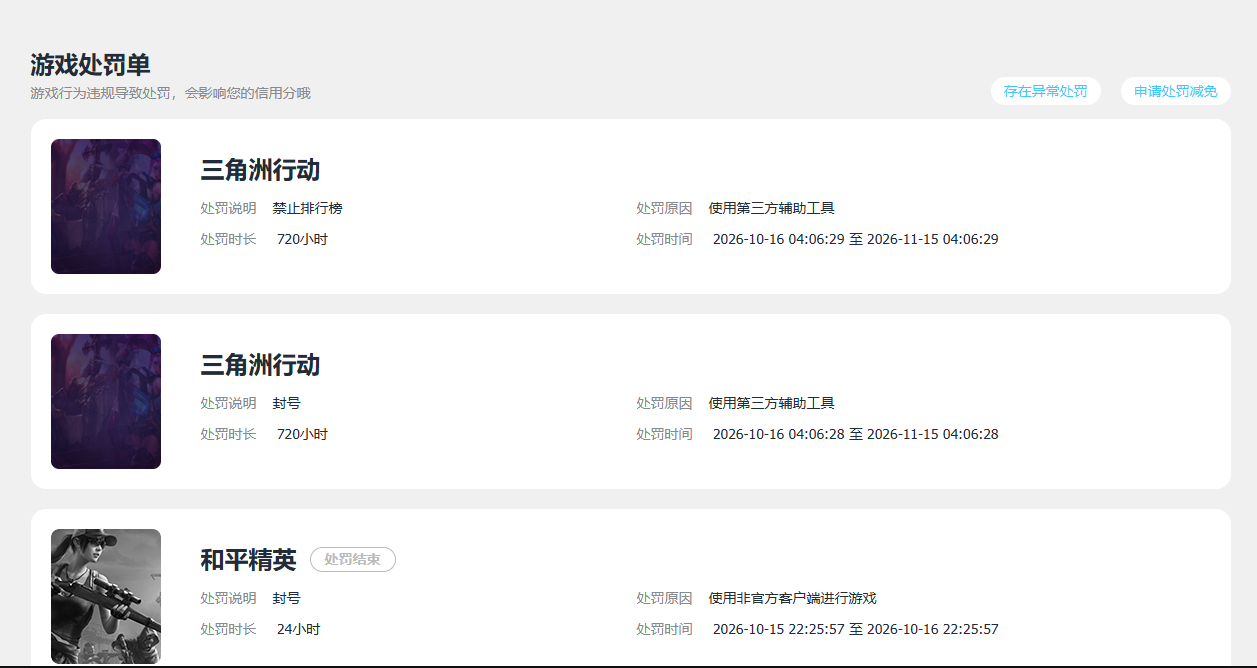Click 和平精英 penalty time ending 22:25:57
This screenshot has width=1257, height=668.
855,629
